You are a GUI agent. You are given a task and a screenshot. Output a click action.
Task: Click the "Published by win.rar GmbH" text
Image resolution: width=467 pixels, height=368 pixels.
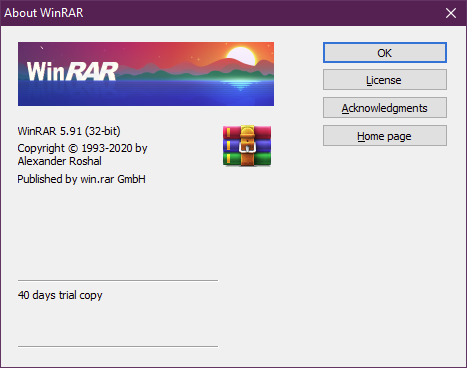(x=82, y=179)
